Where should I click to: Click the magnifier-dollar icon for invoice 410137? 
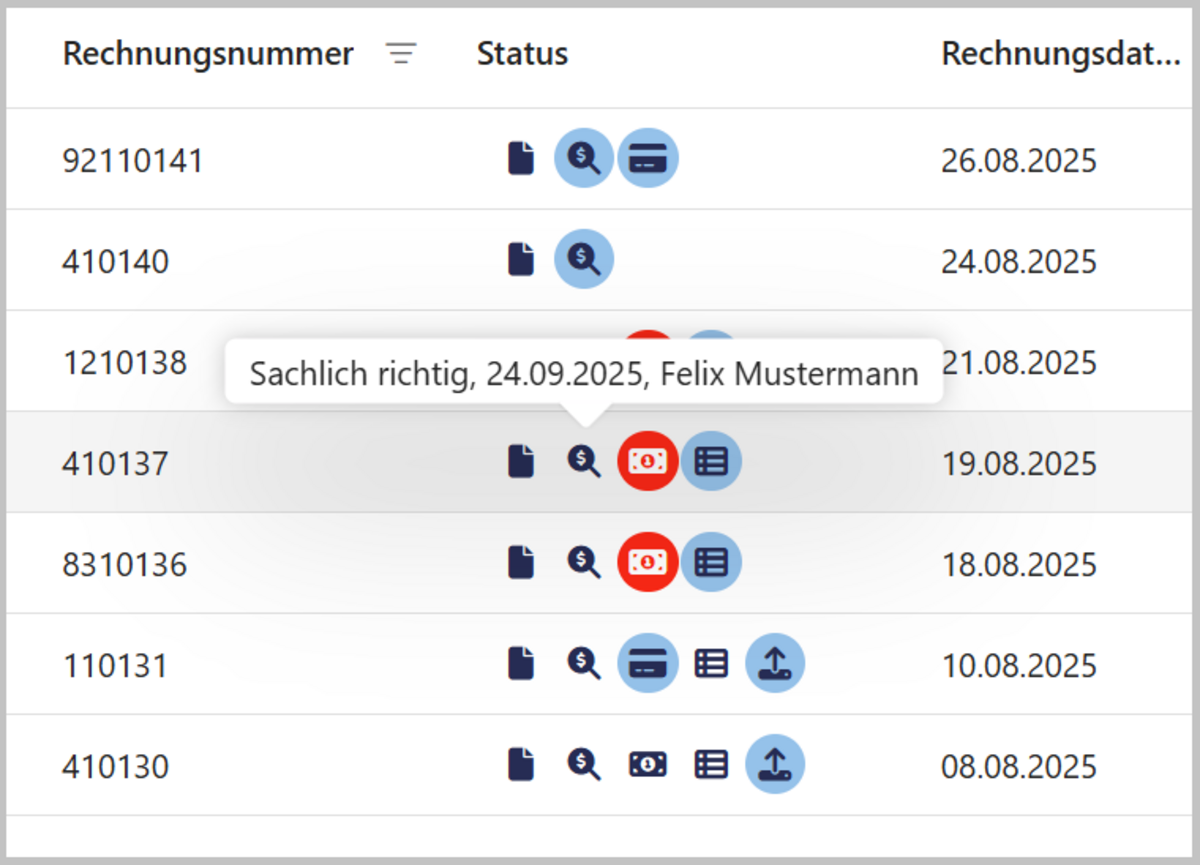pos(584,462)
